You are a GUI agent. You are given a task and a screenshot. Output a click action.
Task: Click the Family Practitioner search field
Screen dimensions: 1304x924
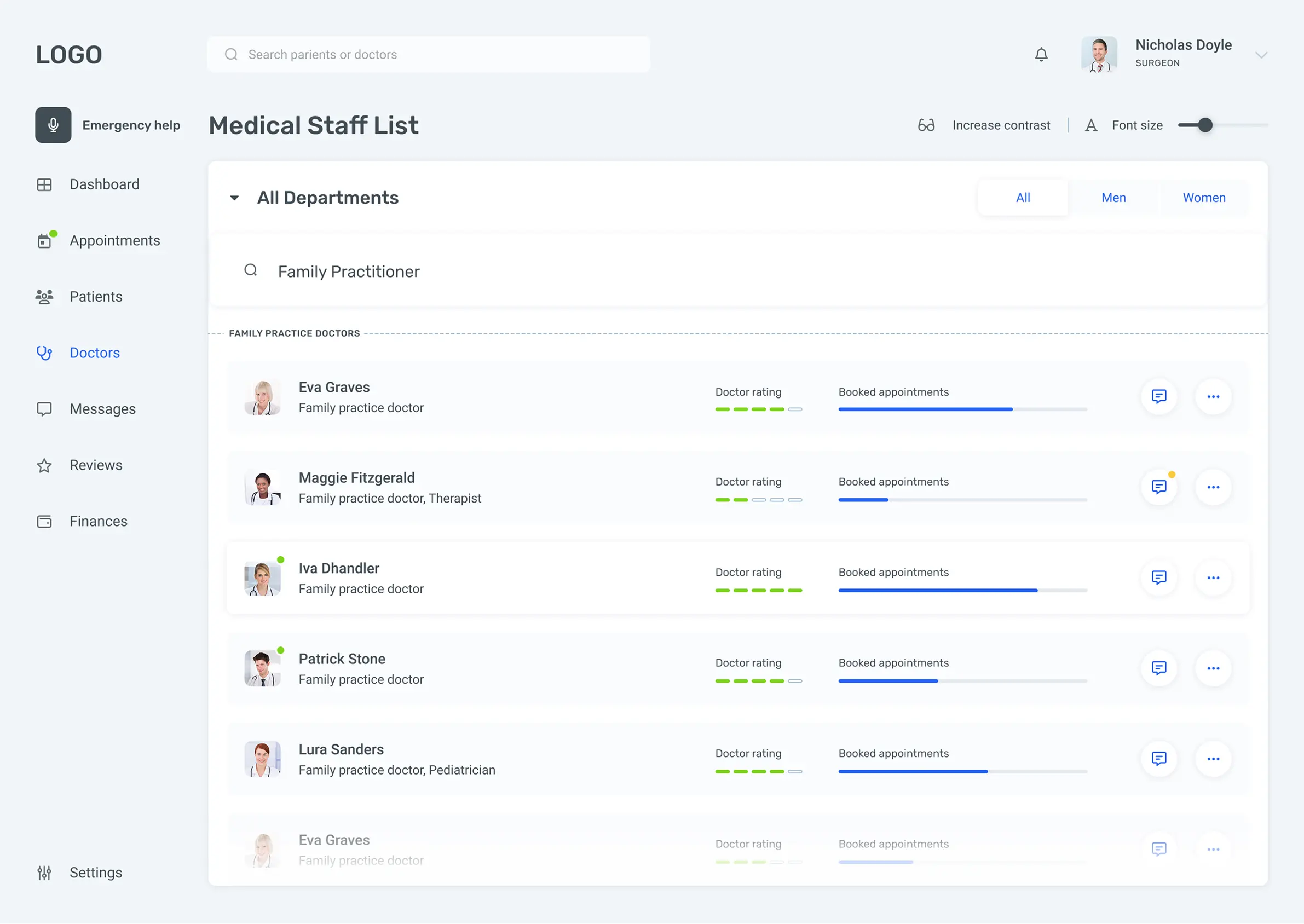[x=349, y=272]
